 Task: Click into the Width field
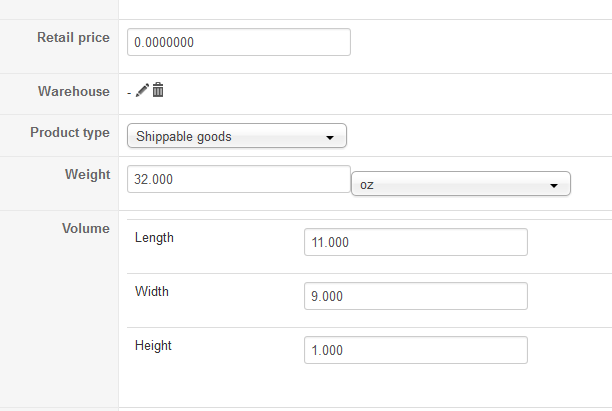[415, 296]
